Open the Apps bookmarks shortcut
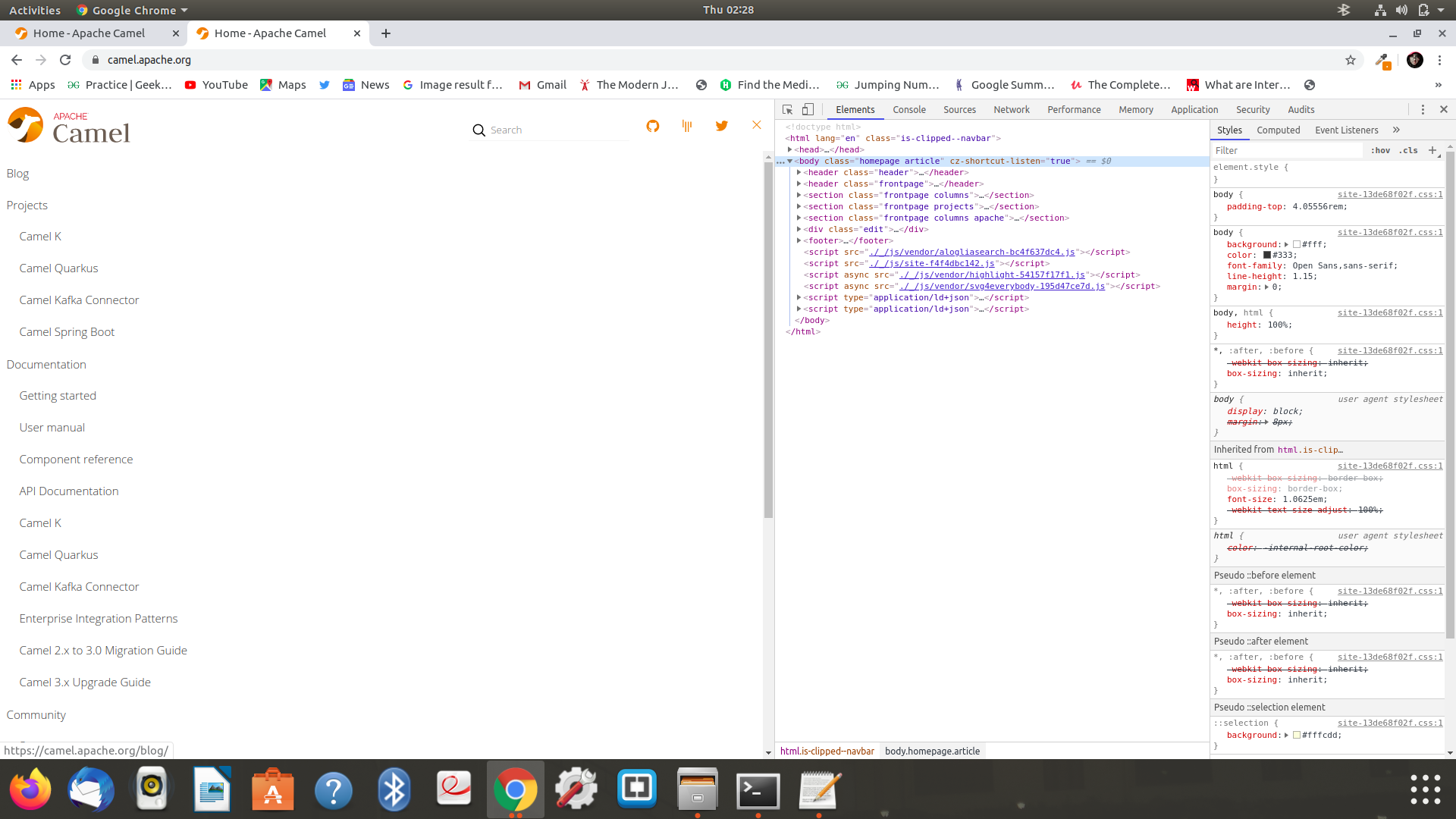 coord(33,85)
